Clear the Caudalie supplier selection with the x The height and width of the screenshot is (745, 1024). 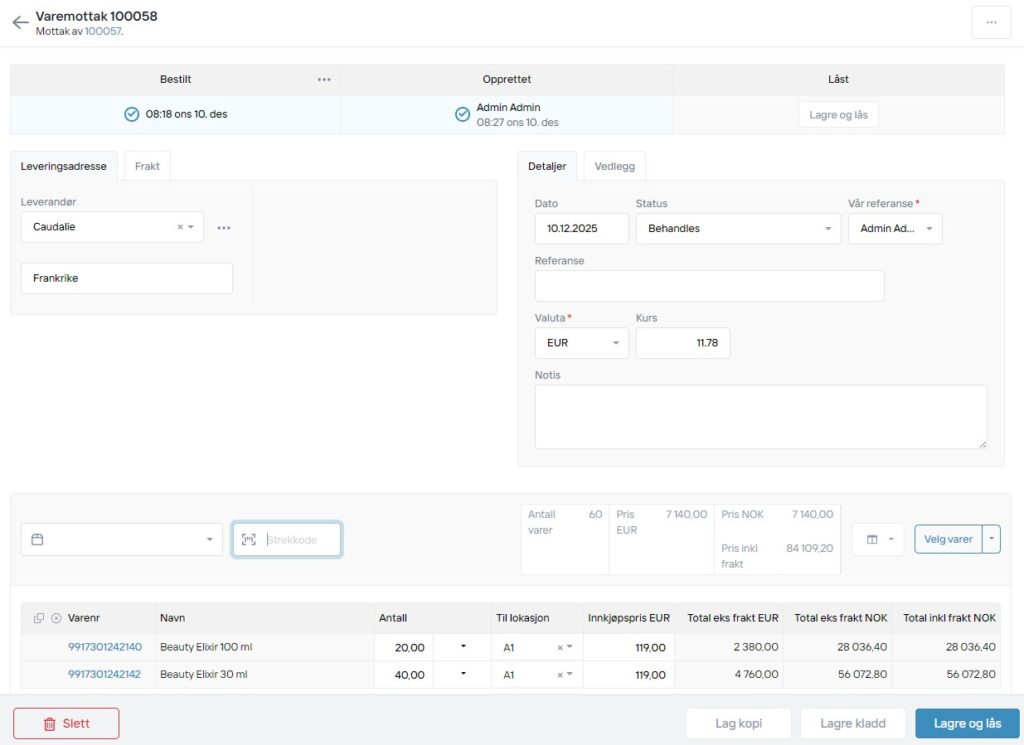click(180, 227)
